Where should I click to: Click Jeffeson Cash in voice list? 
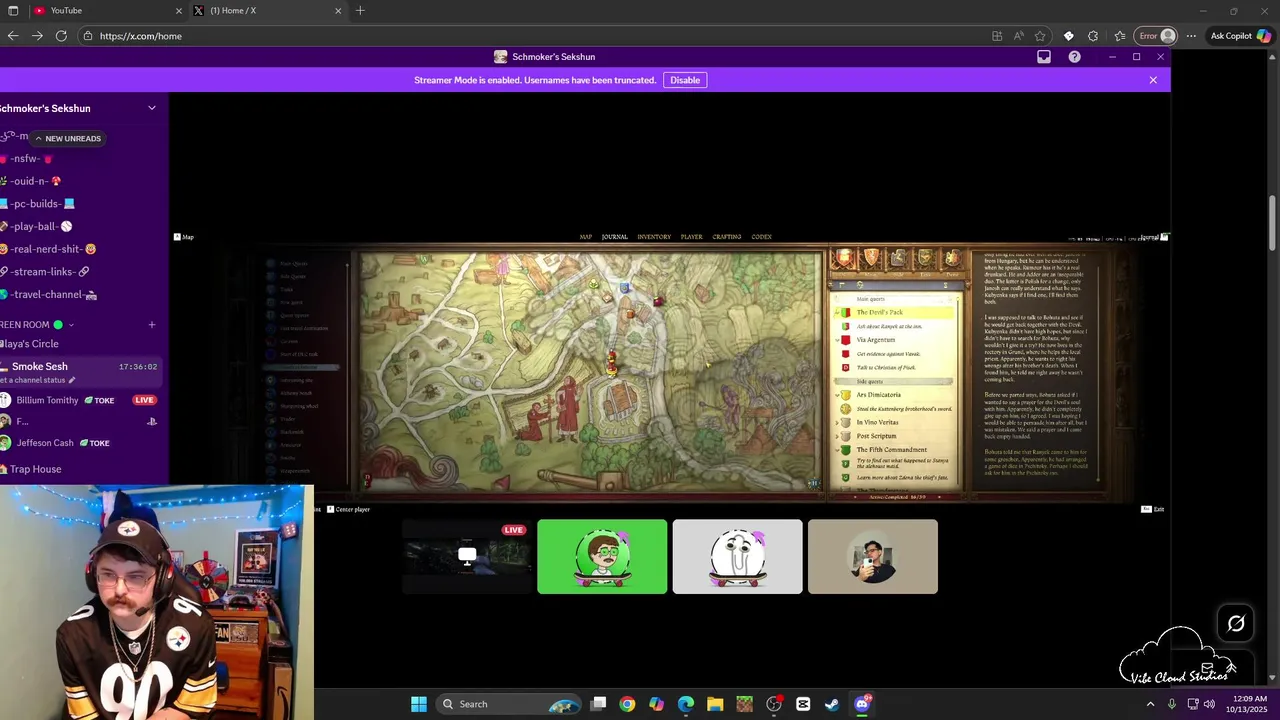coord(45,443)
